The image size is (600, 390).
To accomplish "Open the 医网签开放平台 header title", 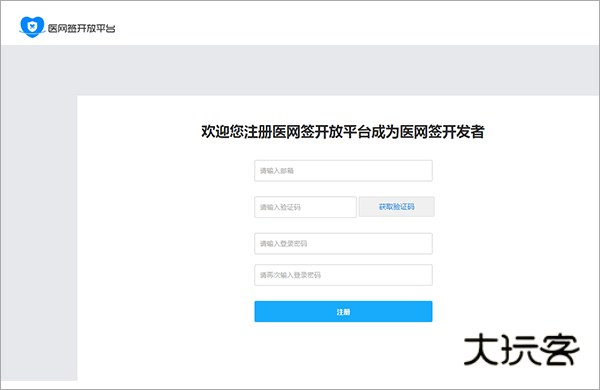I will [82, 28].
